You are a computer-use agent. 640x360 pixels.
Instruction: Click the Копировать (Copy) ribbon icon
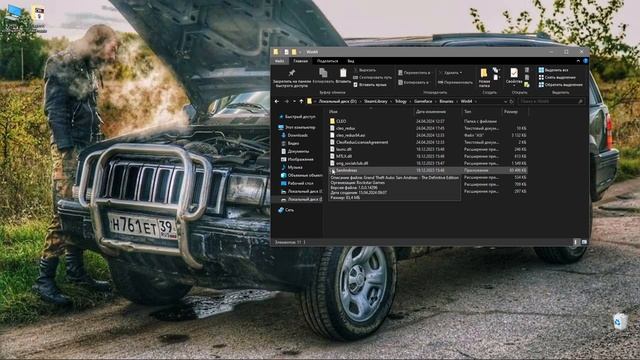323,76
